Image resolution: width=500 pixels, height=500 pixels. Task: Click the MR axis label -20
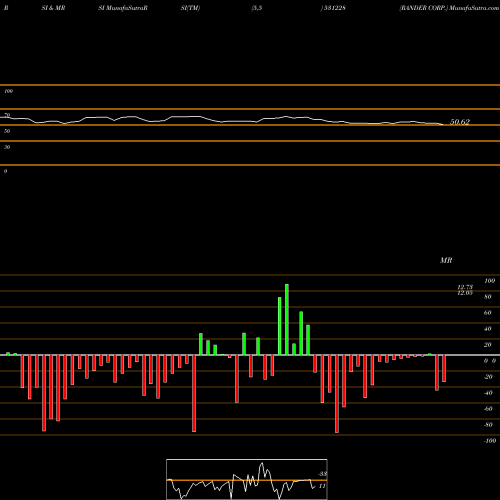click(488, 377)
